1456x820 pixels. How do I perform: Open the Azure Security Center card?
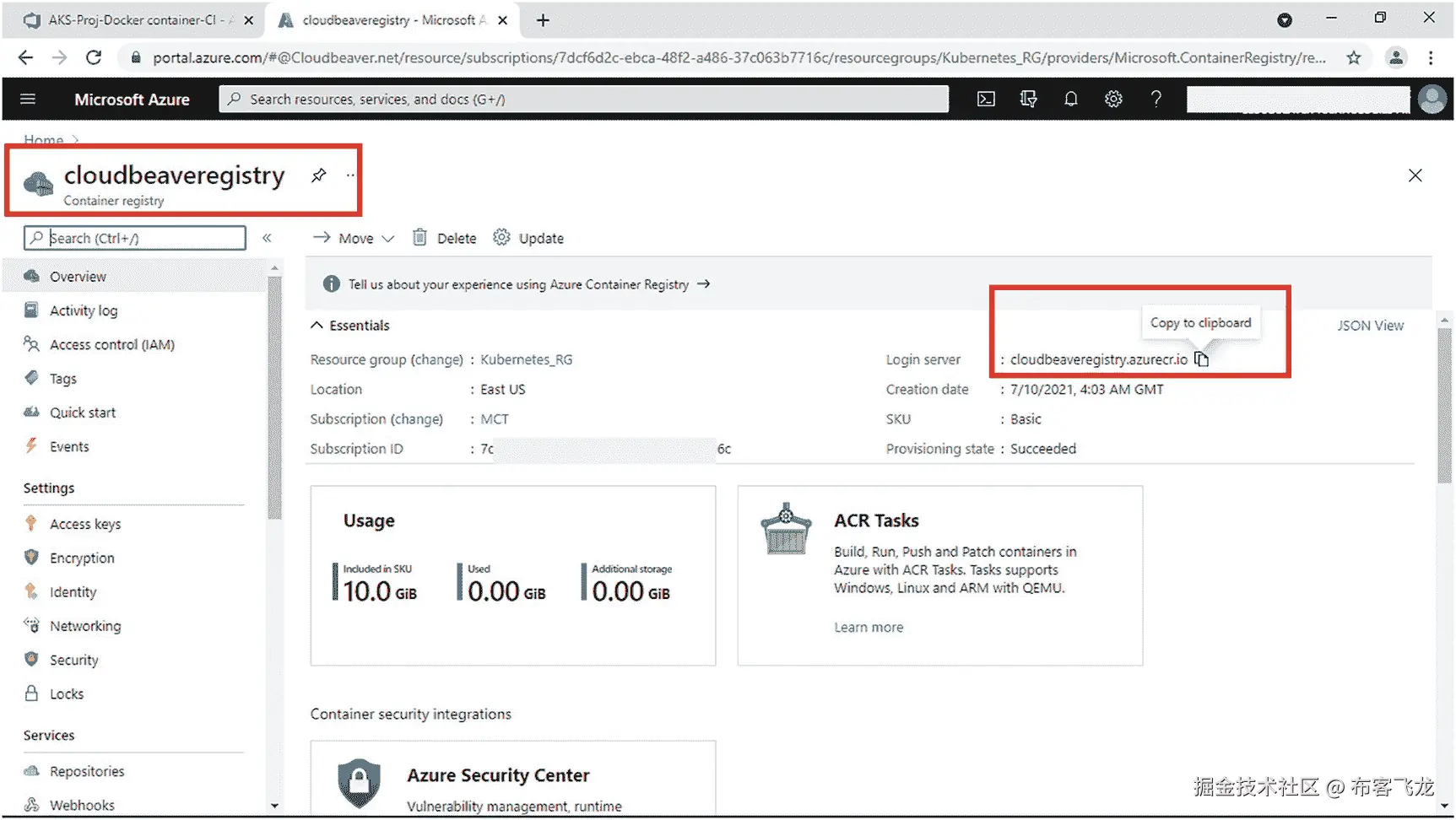click(513, 779)
